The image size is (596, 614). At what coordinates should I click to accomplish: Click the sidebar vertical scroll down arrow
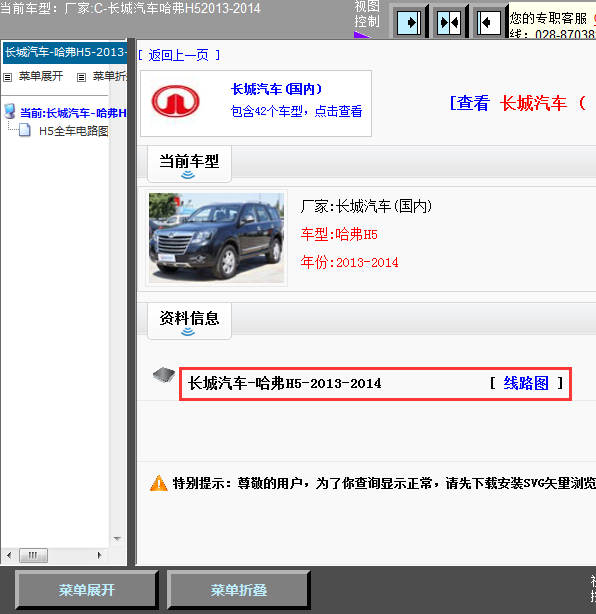coord(117,539)
